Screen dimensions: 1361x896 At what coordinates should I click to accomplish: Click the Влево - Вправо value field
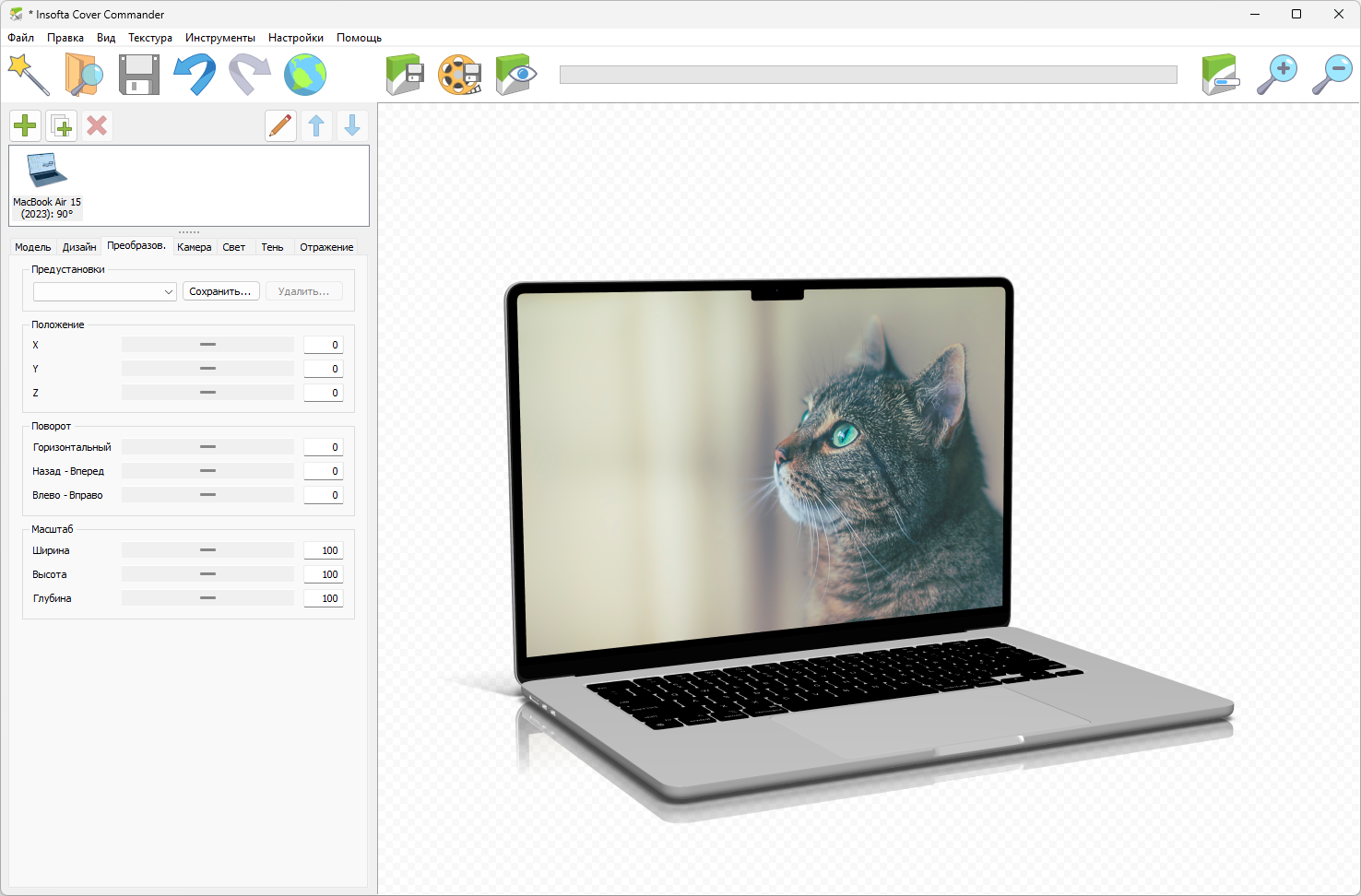pos(324,495)
